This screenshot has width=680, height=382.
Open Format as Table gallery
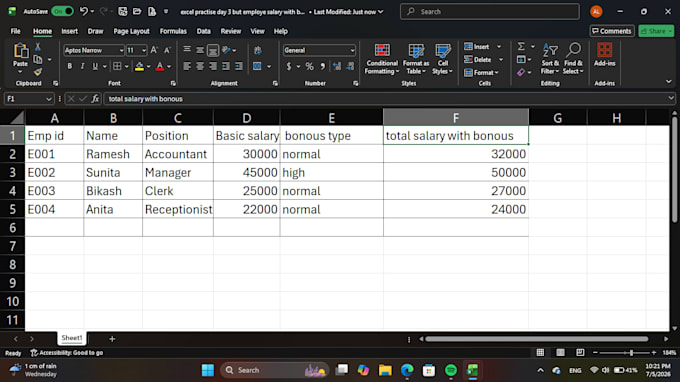tap(415, 59)
